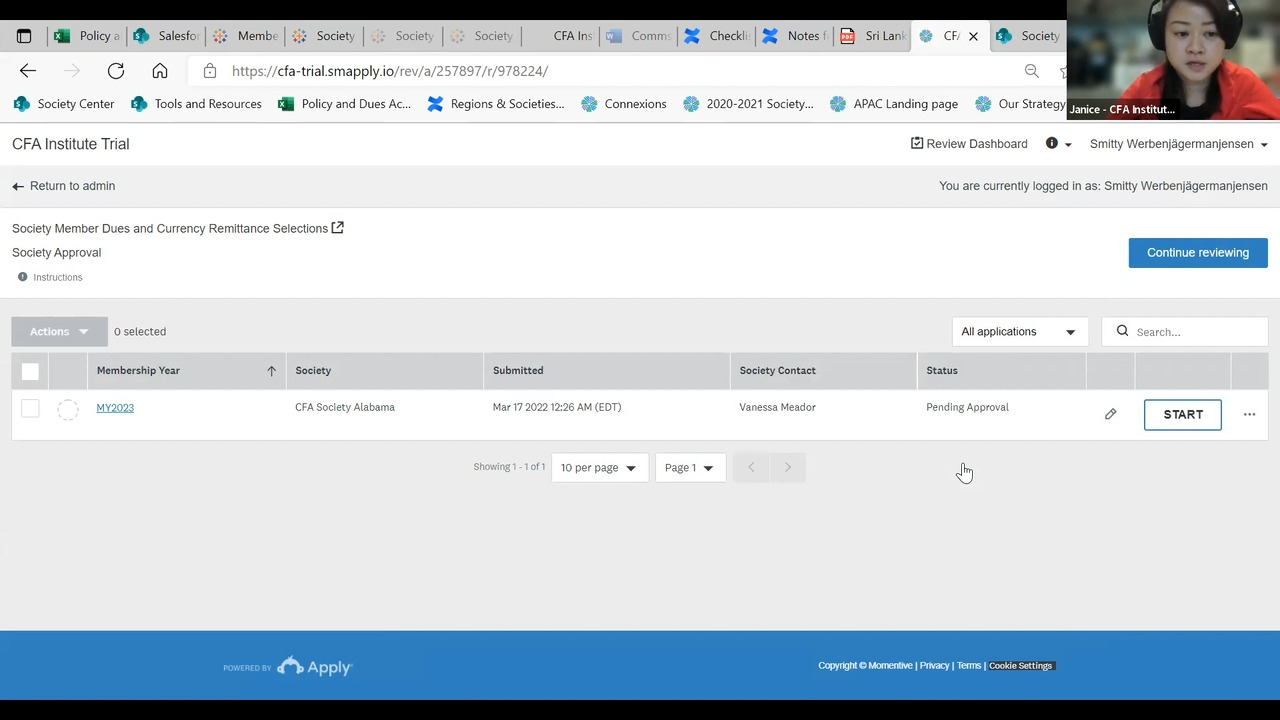Click the Terms footer link
The width and height of the screenshot is (1280, 720).
[968, 666]
